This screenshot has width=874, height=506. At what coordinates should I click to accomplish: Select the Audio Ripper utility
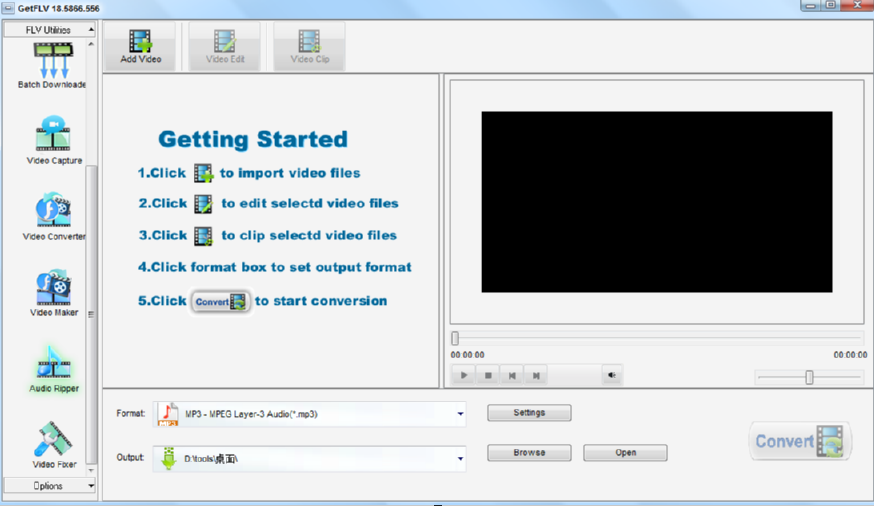click(54, 369)
